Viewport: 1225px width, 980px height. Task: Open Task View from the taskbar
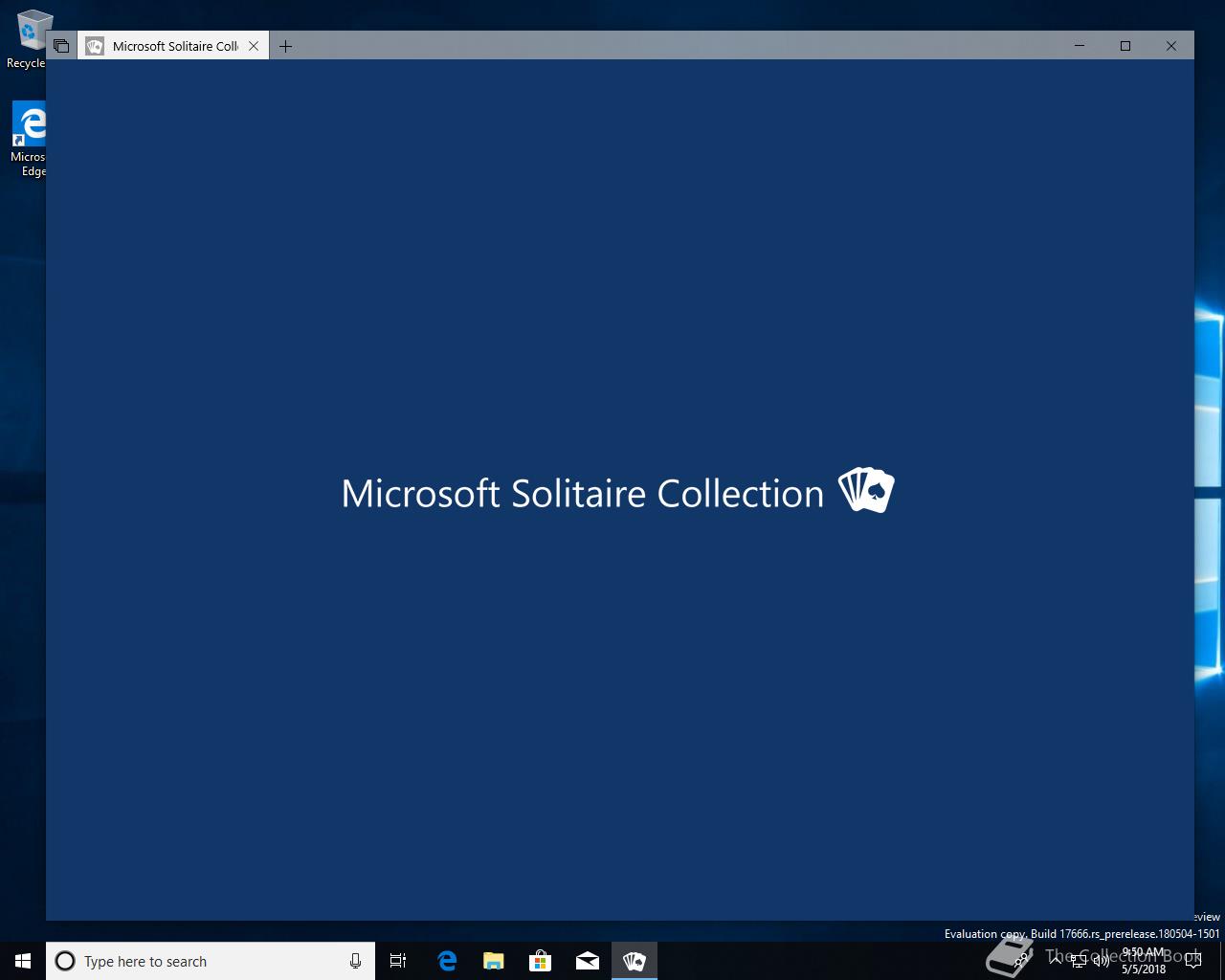coord(398,961)
